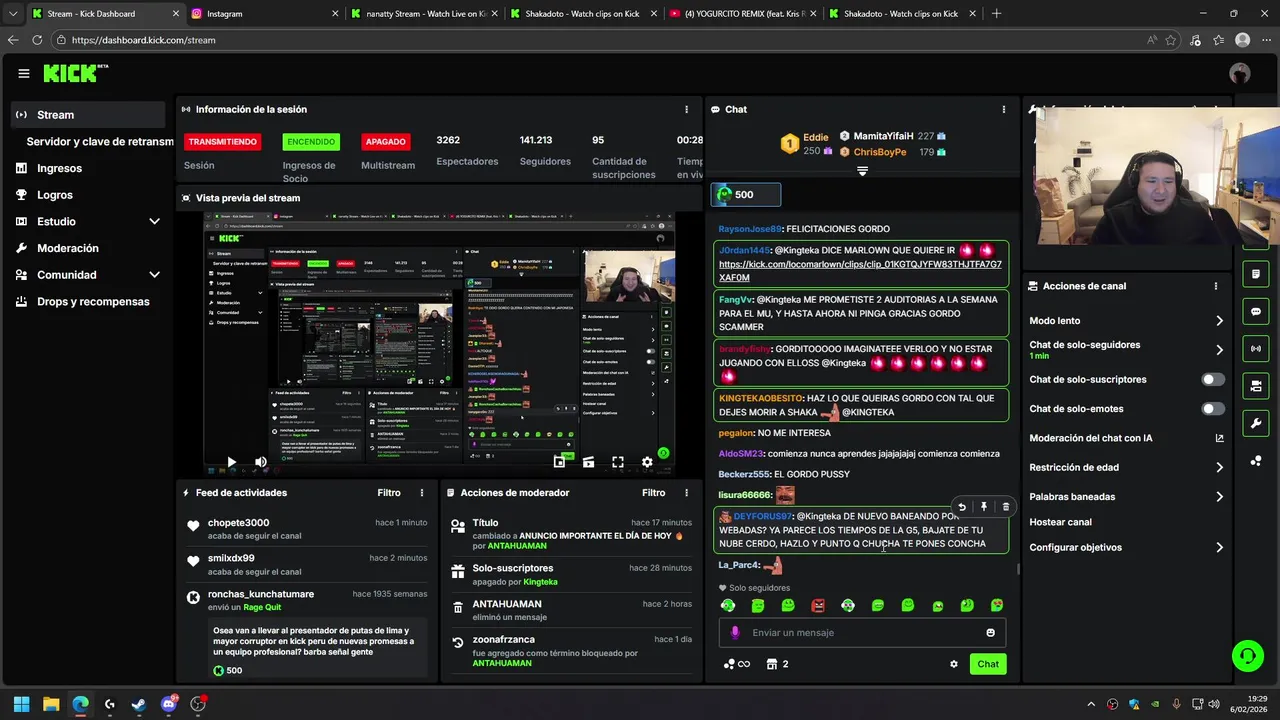Open Acciones de moderador three-dot menu
Screen dimensions: 1280x720
[686, 493]
